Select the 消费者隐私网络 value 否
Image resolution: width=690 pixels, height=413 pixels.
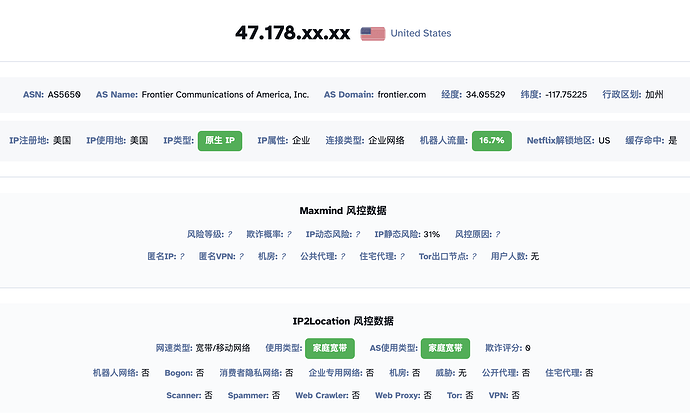tap(289, 373)
